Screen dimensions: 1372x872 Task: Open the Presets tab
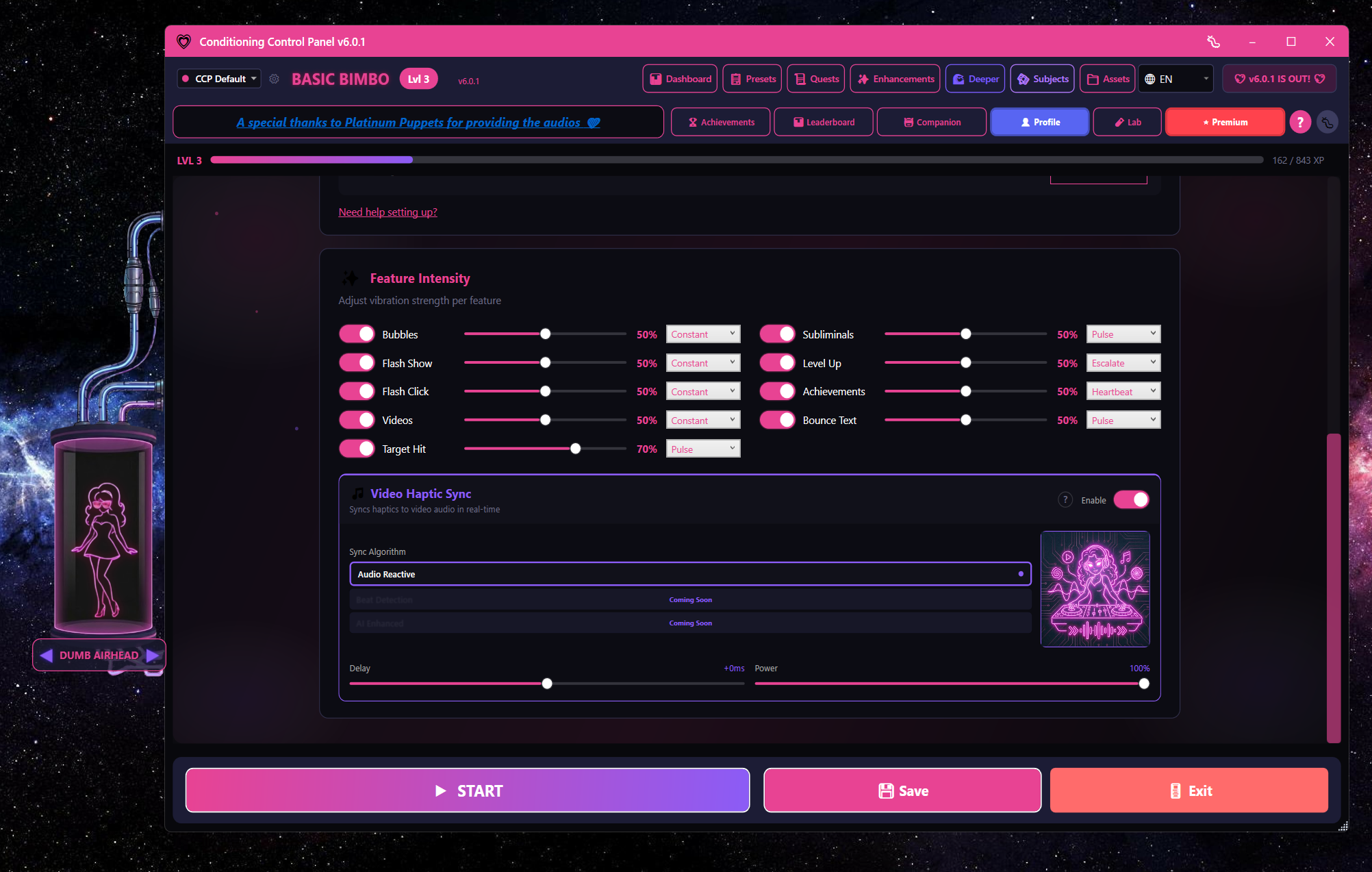752,79
